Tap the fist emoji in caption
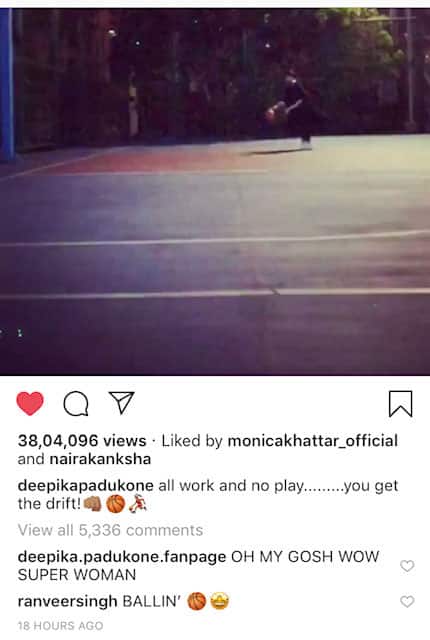 pos(93,504)
